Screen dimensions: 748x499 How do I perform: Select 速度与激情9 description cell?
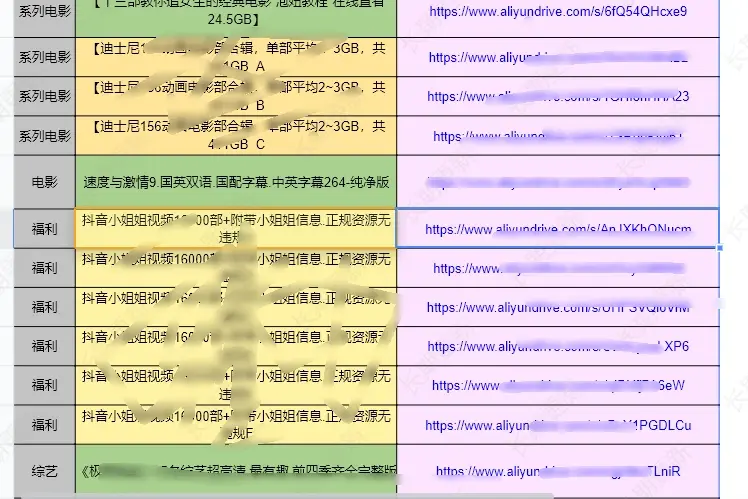(x=236, y=182)
